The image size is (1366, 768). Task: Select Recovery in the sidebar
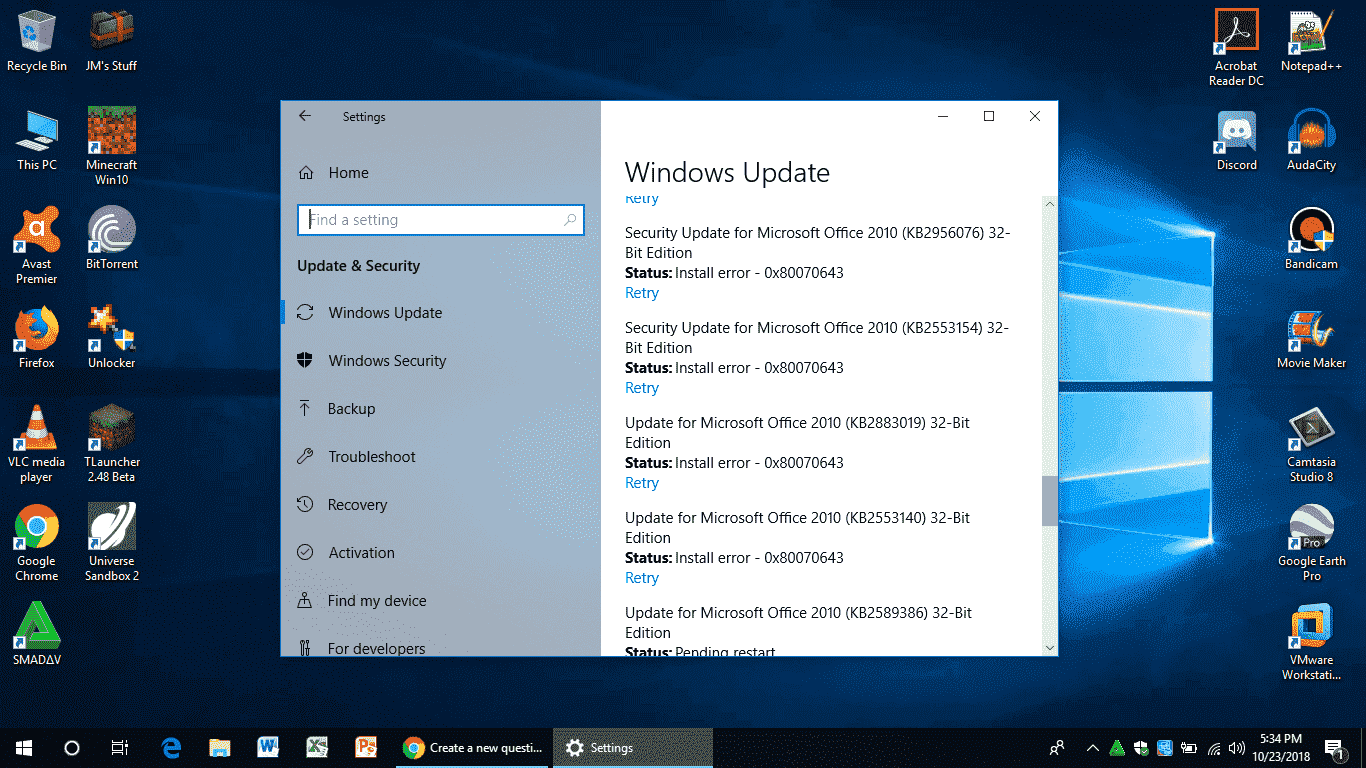click(440, 505)
